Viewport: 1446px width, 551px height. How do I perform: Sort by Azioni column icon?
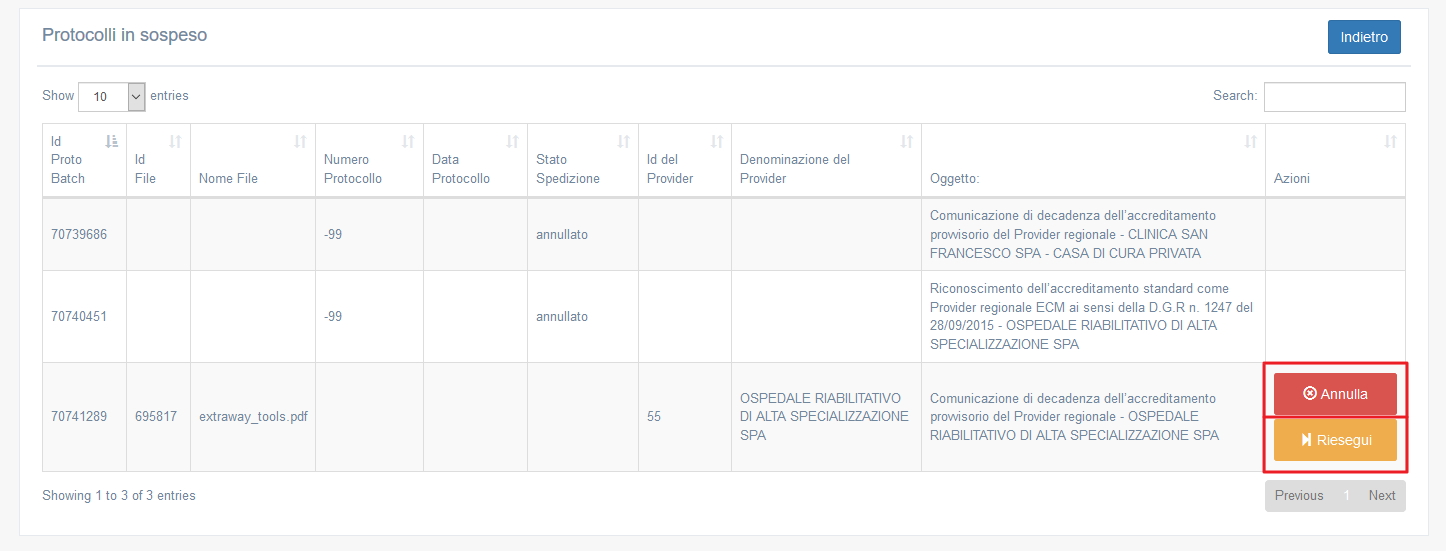coord(1390,142)
